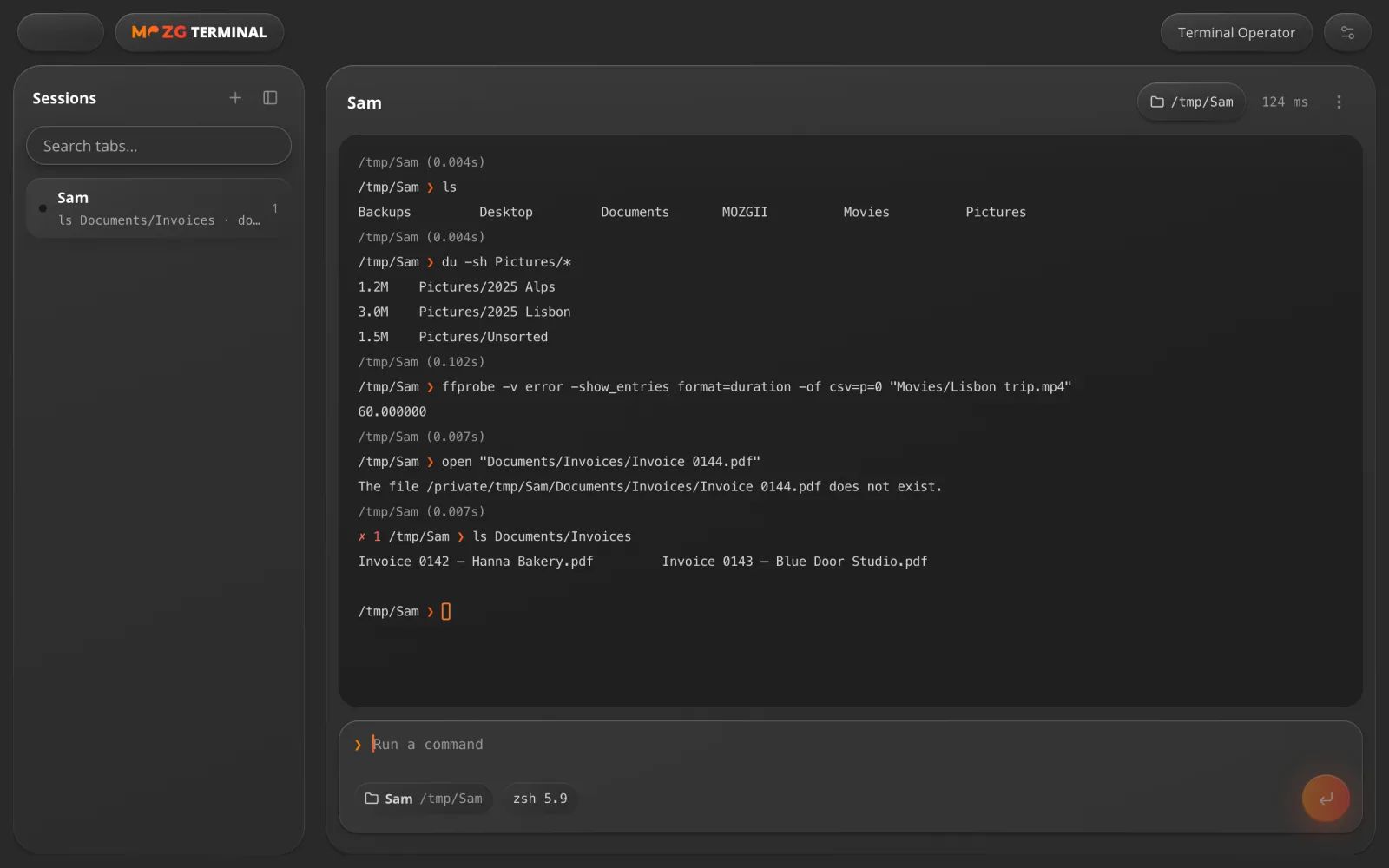Screen dimensions: 1389x868
Task: Click the blank pill button beside the logo
Action: 61,32
